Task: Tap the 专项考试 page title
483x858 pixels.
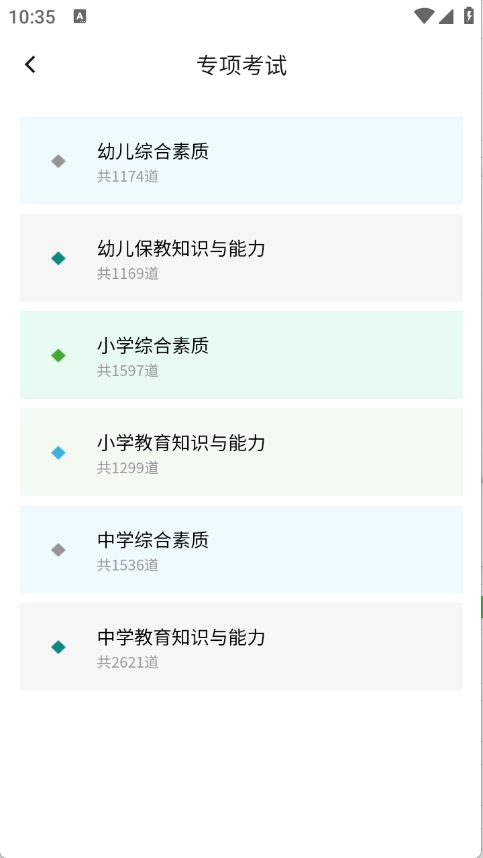Action: point(242,66)
